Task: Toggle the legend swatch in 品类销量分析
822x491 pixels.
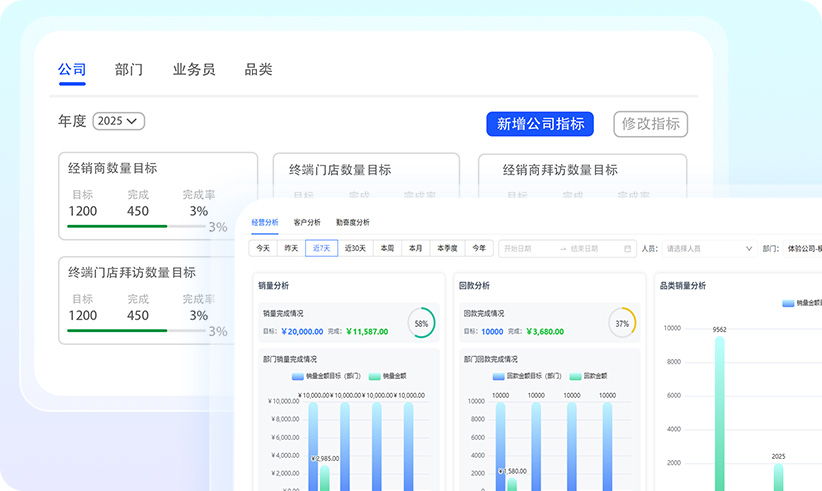Action: pyautogui.click(x=788, y=303)
